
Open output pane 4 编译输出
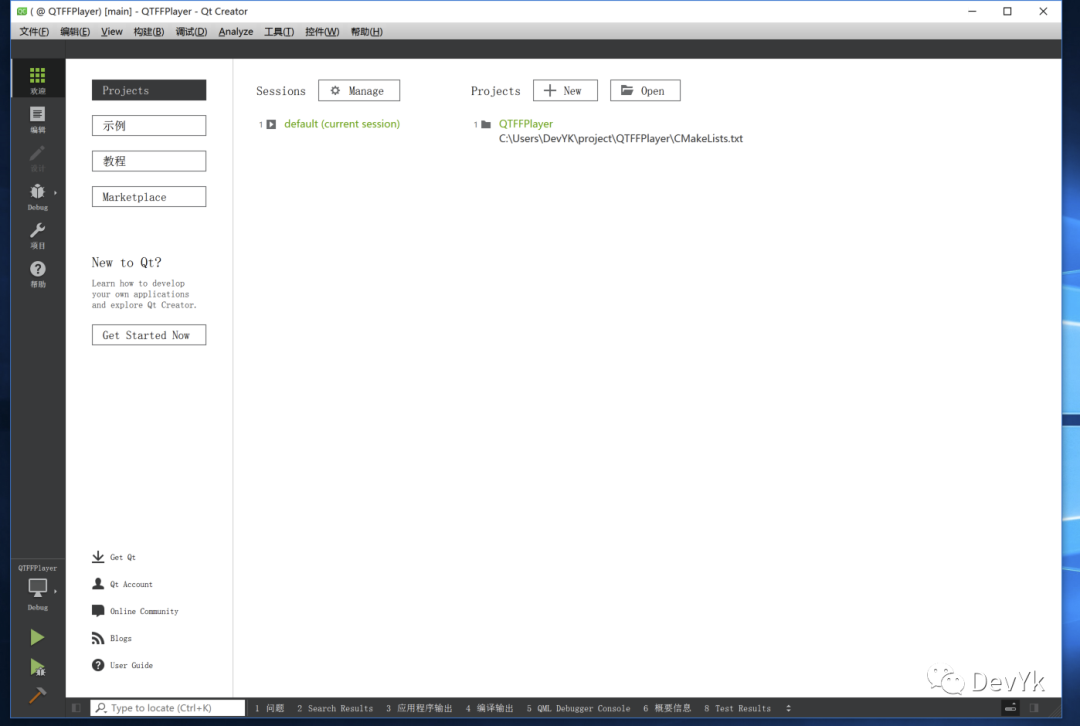pos(489,708)
